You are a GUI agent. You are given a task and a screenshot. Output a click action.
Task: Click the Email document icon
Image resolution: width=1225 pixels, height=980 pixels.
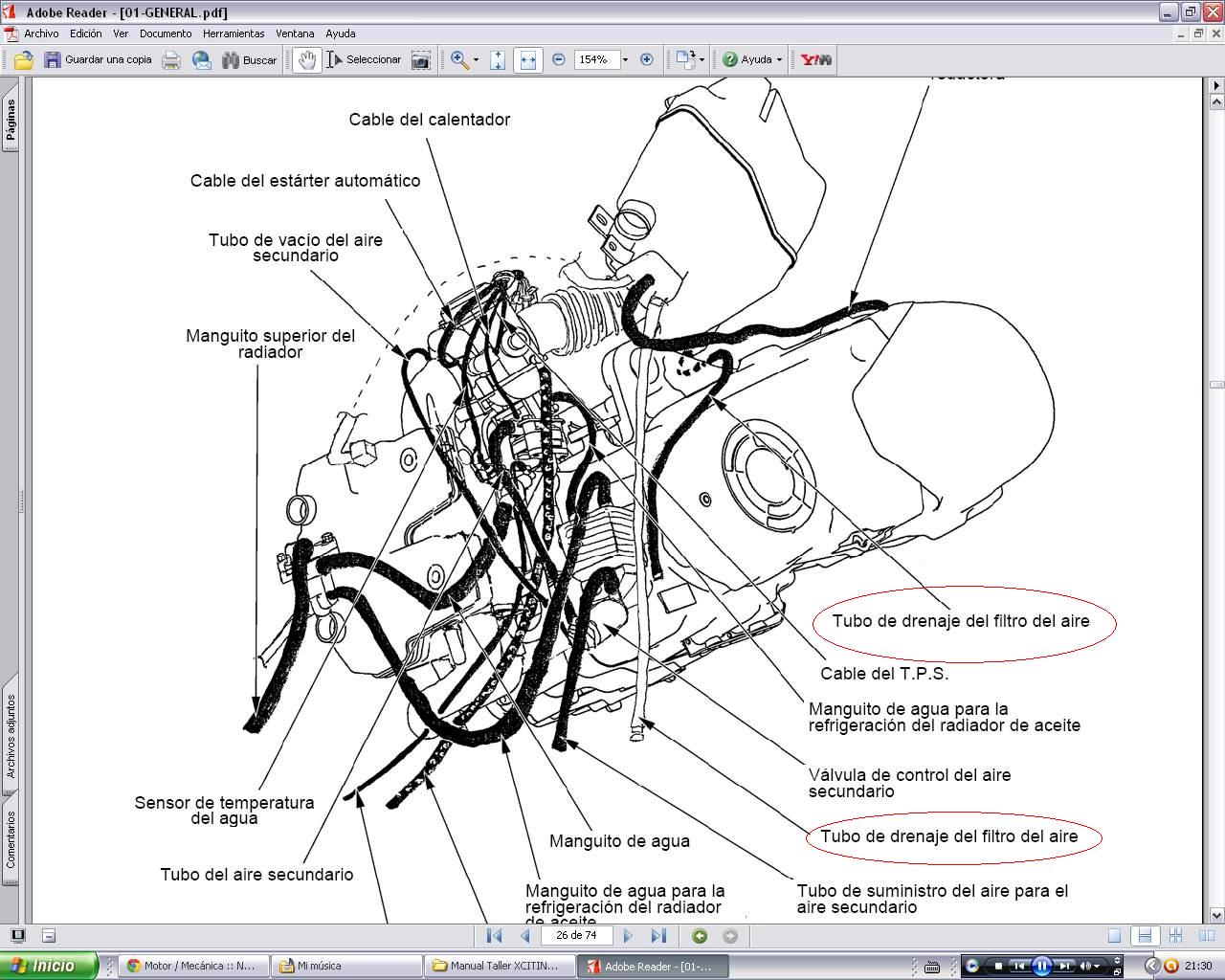click(202, 59)
